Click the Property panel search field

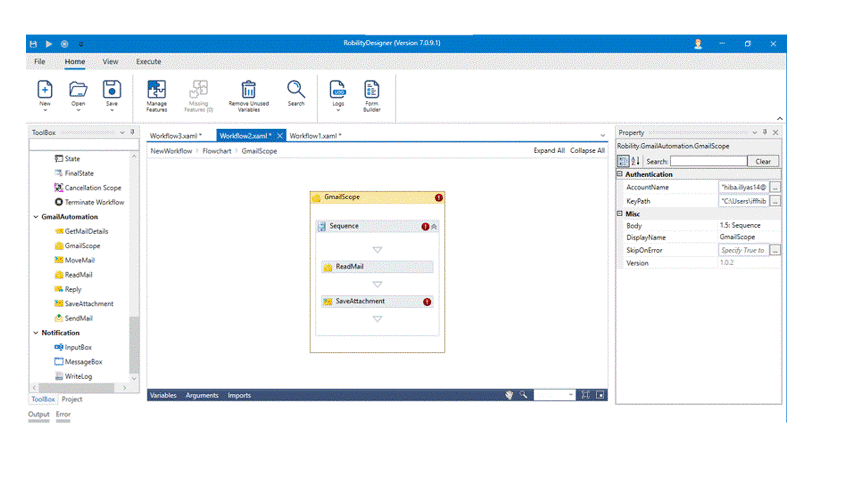(x=708, y=161)
